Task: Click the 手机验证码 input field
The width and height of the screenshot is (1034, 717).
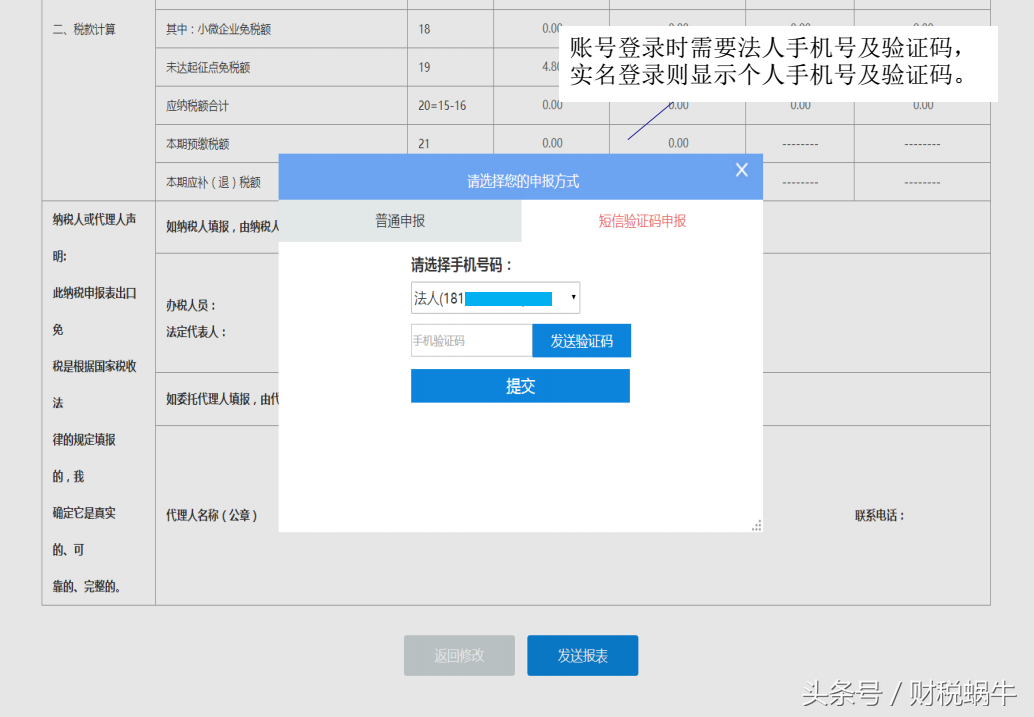Action: point(470,340)
